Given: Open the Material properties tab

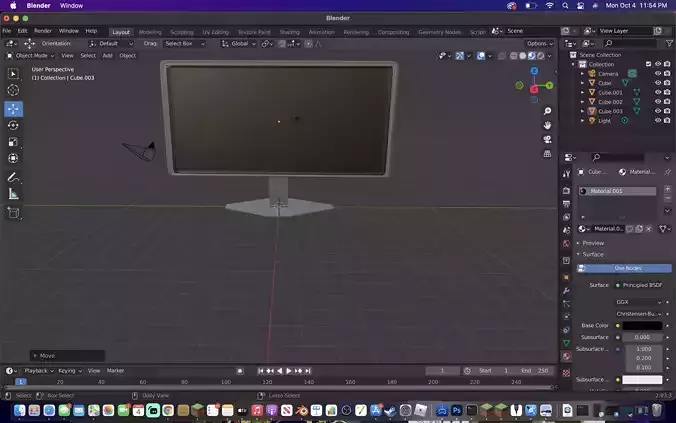Looking at the screenshot, I should click(x=566, y=357).
